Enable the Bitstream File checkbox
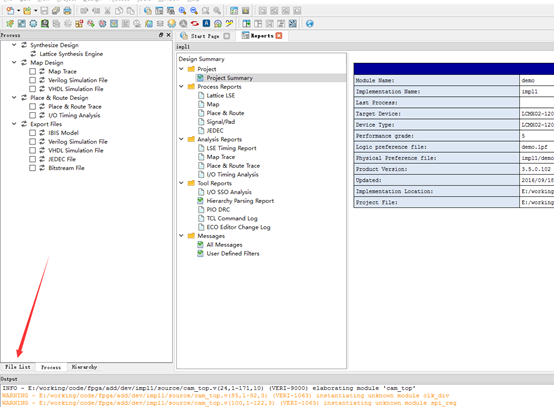The image size is (554, 407). 33,168
